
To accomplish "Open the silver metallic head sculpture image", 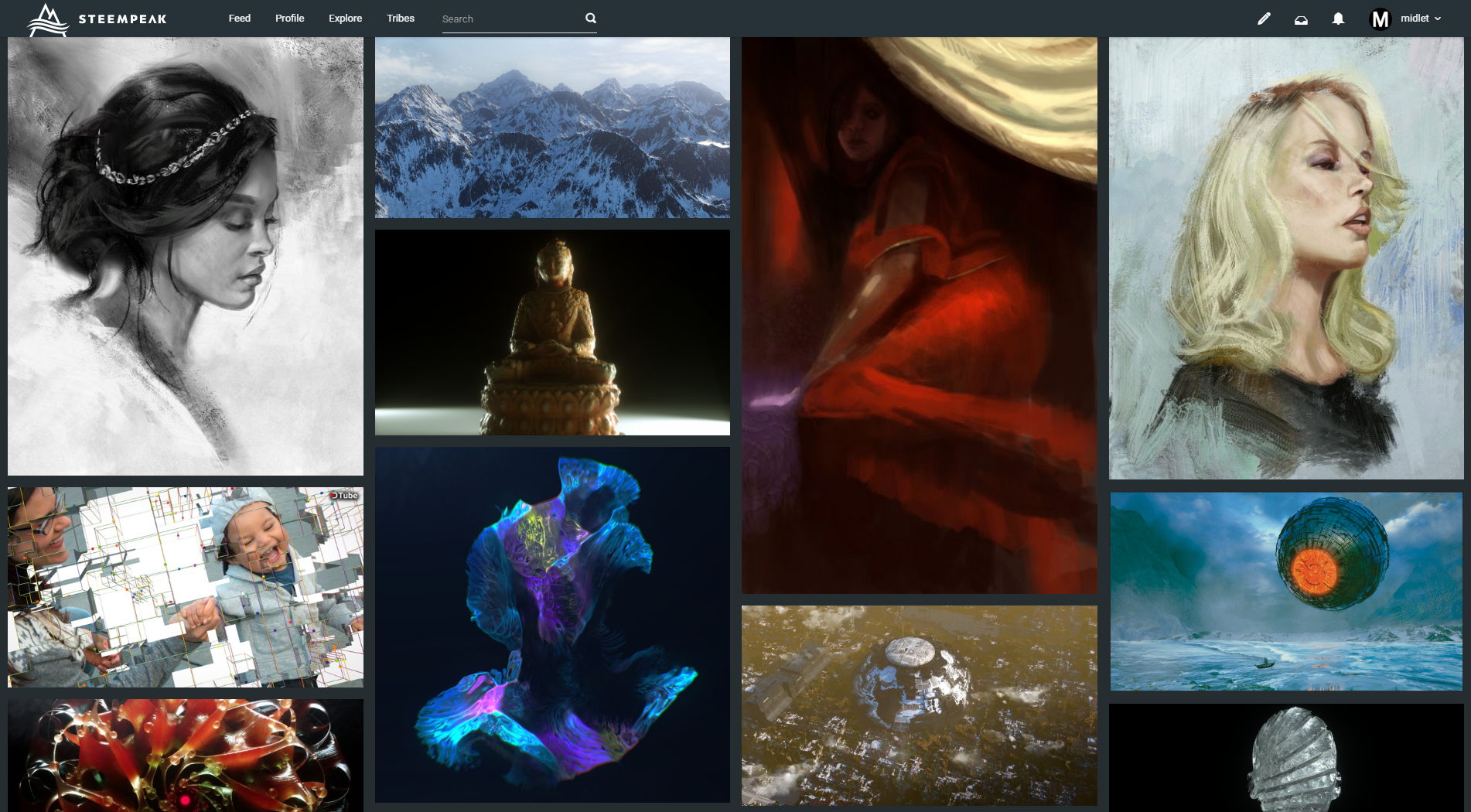I will click(1286, 758).
